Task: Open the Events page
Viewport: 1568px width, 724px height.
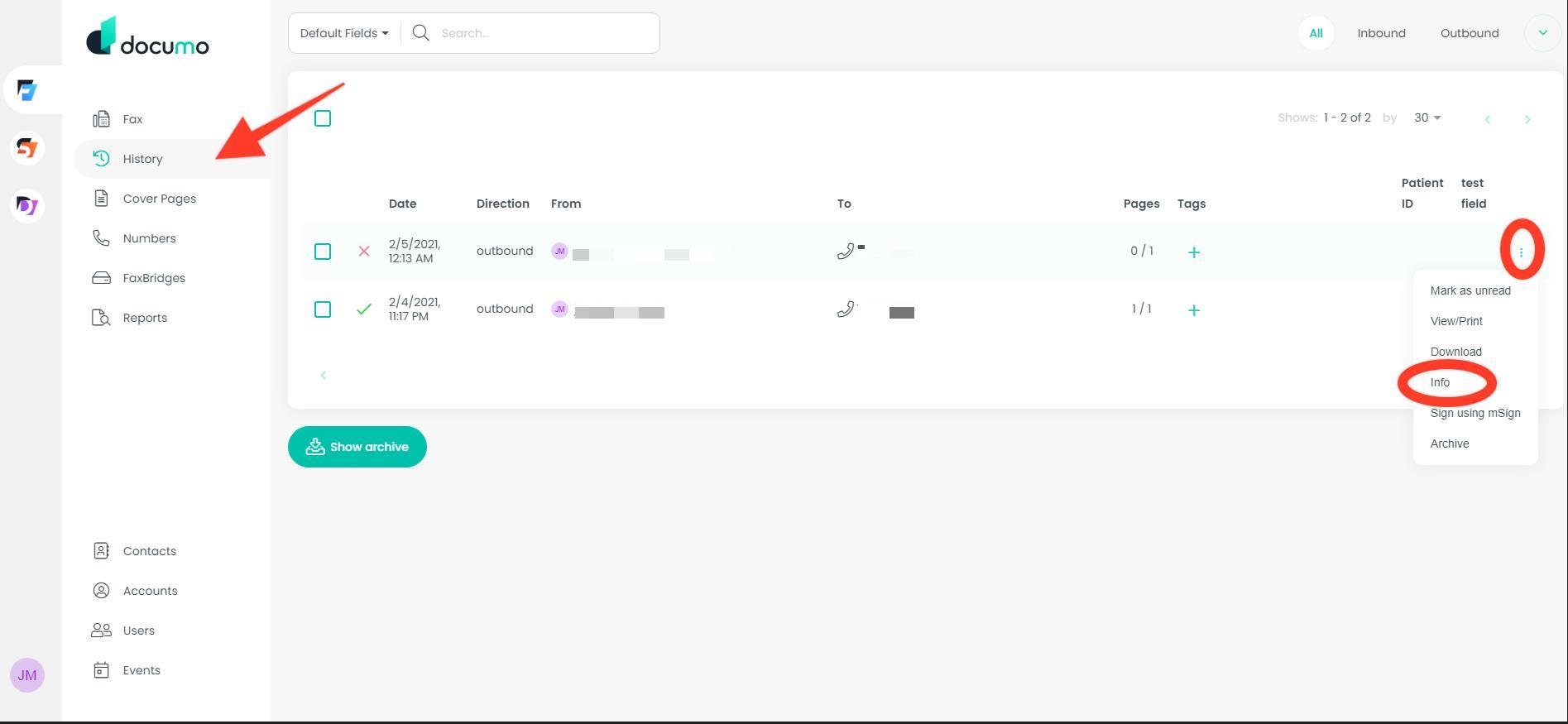Action: tap(141, 670)
